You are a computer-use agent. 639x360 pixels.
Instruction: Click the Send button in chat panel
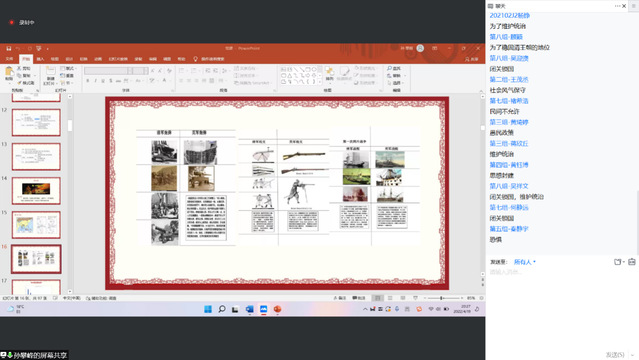point(615,355)
